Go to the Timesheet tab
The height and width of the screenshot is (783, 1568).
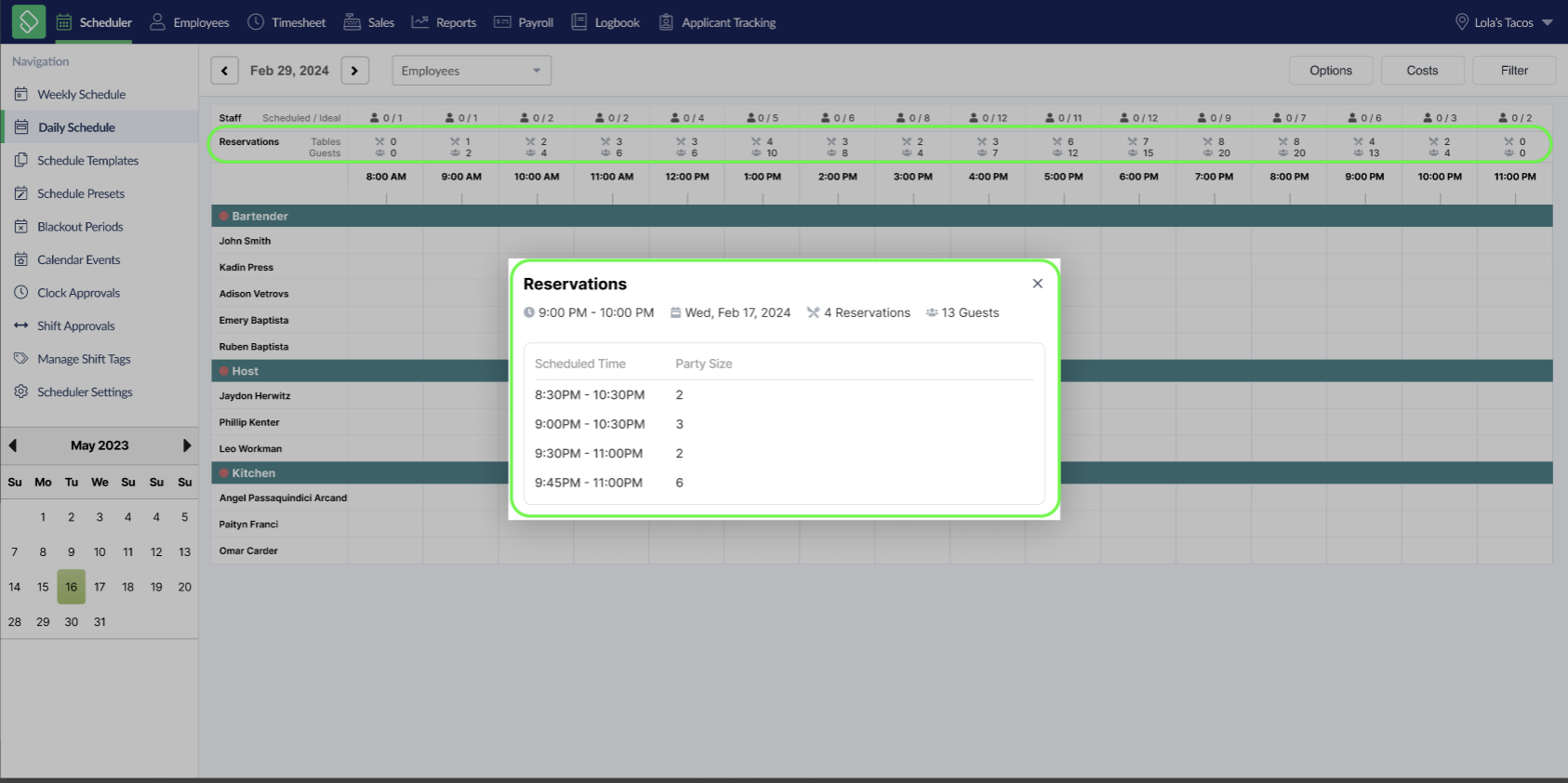click(x=286, y=22)
